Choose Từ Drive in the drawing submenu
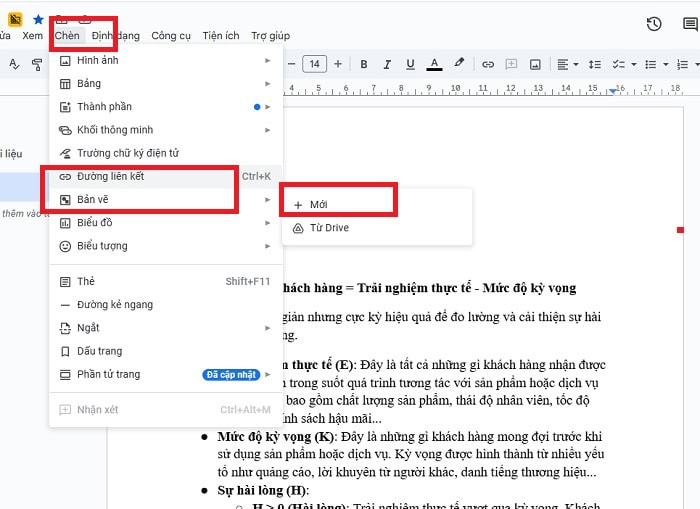Screen dimensions: 700x509 [x=328, y=228]
